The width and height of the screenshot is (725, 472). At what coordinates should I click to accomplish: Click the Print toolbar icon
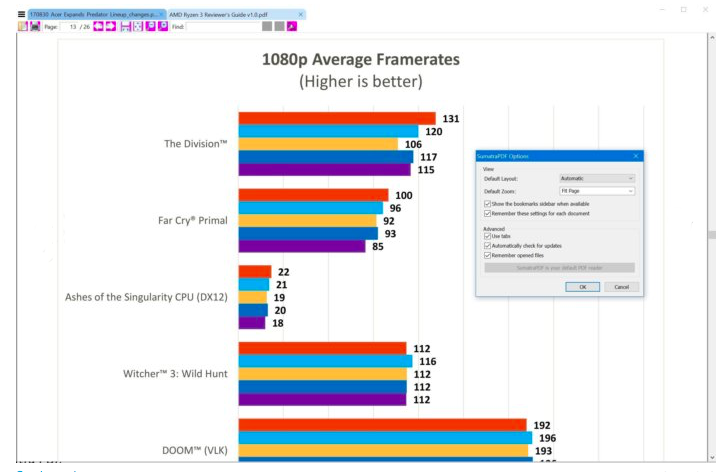coord(35,27)
